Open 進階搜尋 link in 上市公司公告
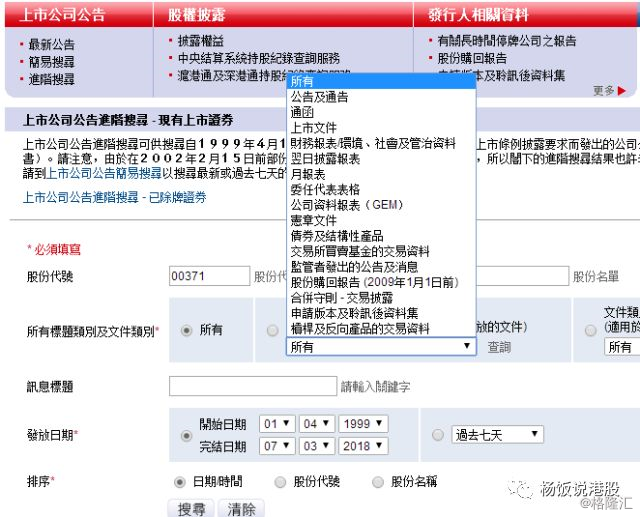Screen dimensions: 640x517 tap(51, 79)
